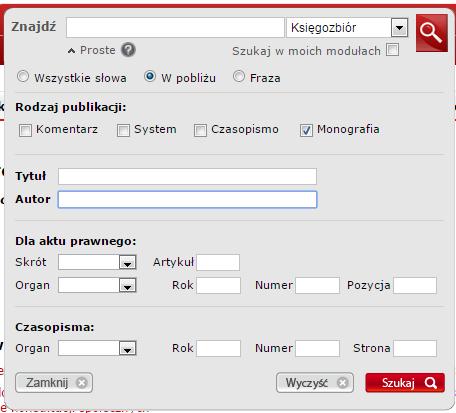
Task: Click the Autor input field
Action: [x=187, y=199]
